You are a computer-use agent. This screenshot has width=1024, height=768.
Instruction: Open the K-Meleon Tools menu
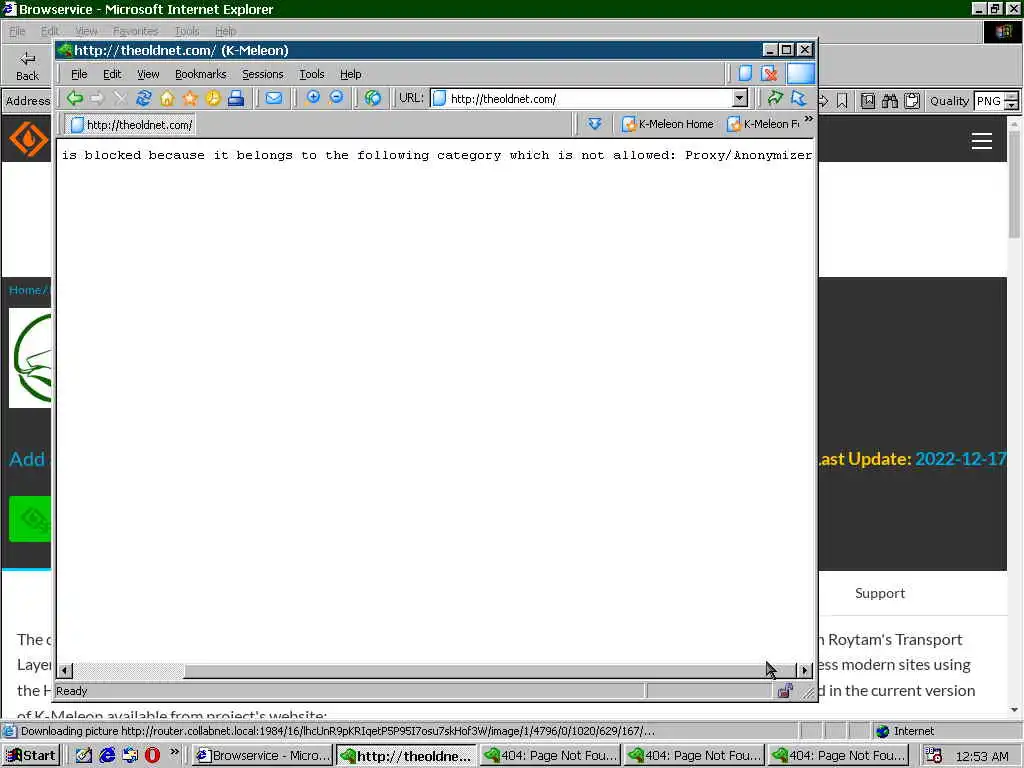tap(312, 74)
